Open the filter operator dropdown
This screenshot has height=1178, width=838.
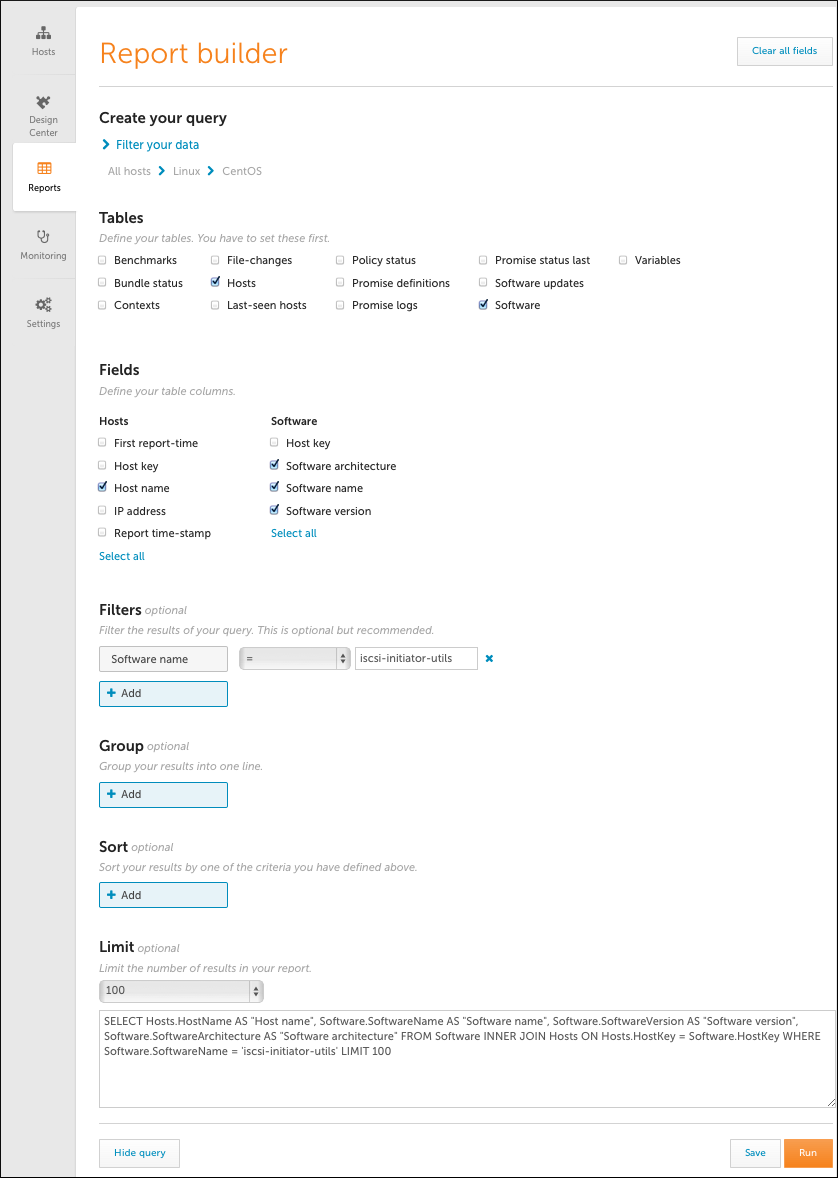point(295,658)
